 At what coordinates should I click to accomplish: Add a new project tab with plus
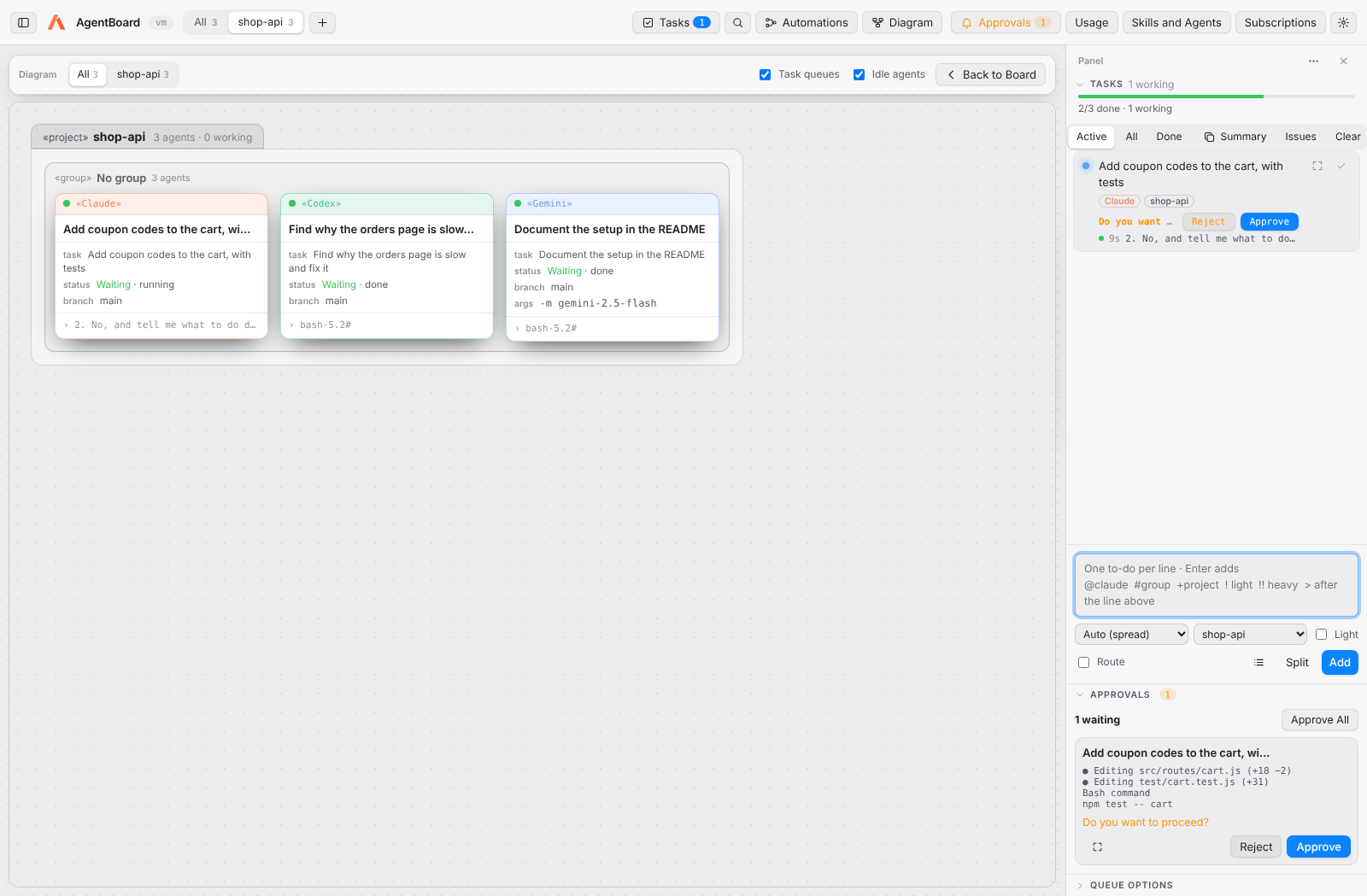[x=322, y=22]
